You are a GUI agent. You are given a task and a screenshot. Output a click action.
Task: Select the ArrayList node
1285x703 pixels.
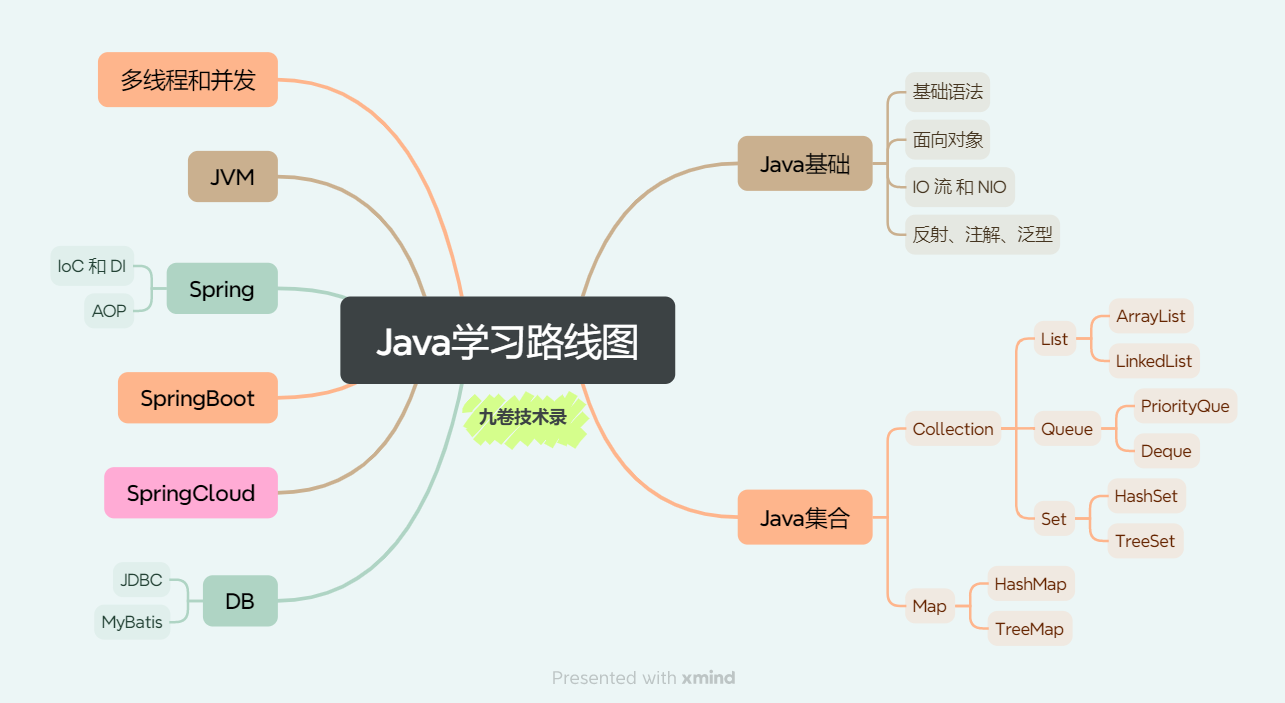pos(1151,316)
